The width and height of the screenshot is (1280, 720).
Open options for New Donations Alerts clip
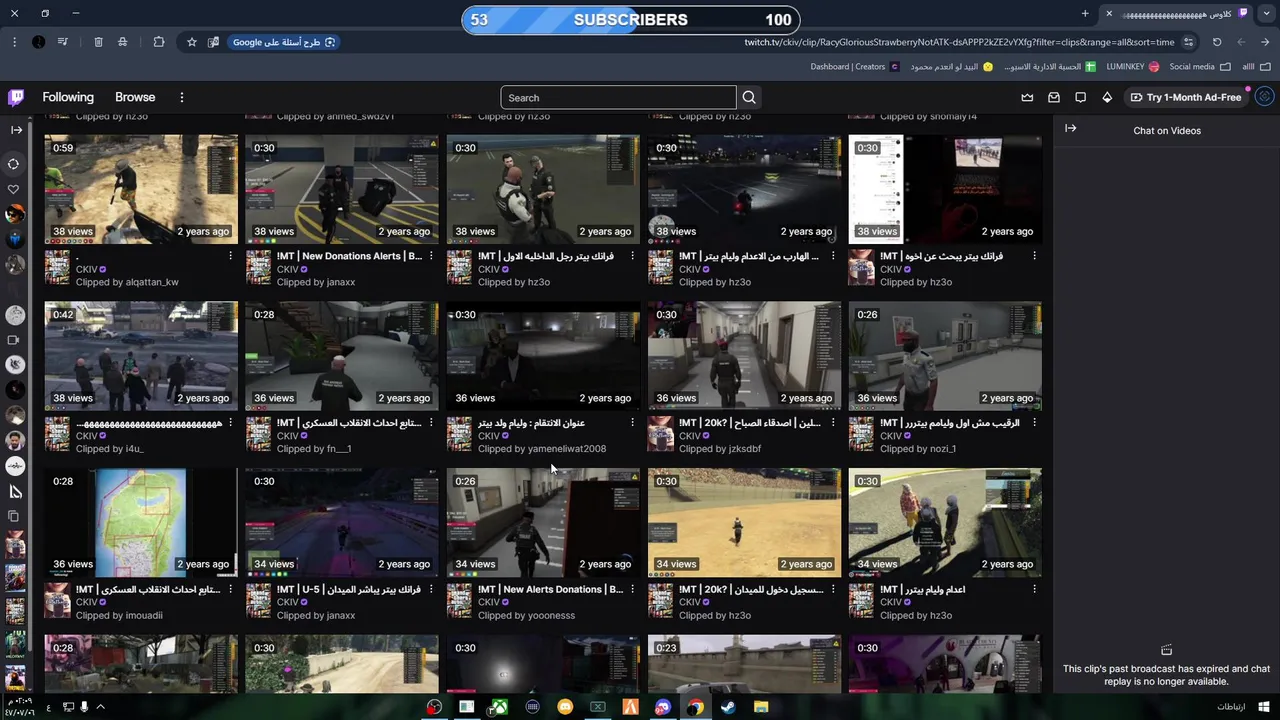tap(431, 256)
